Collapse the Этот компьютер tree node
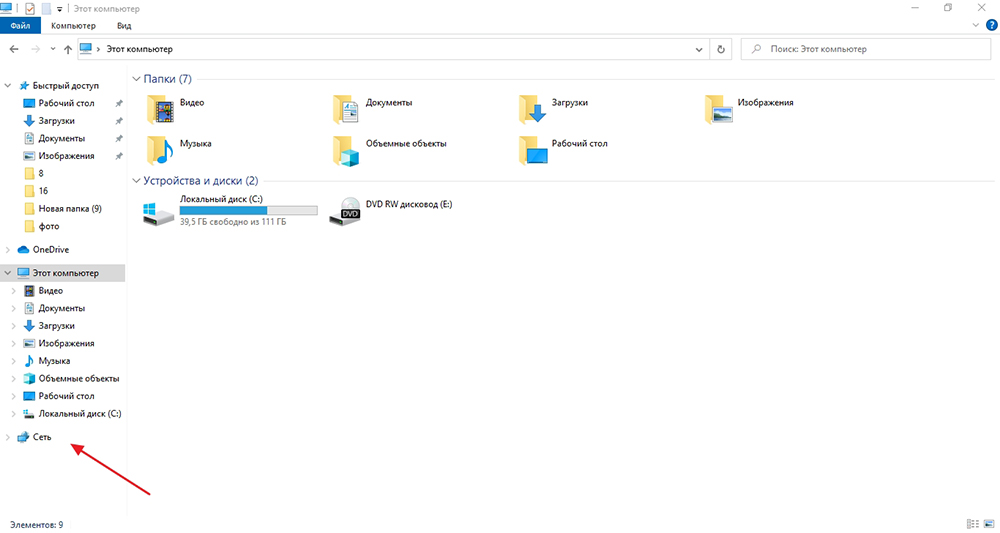The height and width of the screenshot is (533, 1000). [8, 273]
